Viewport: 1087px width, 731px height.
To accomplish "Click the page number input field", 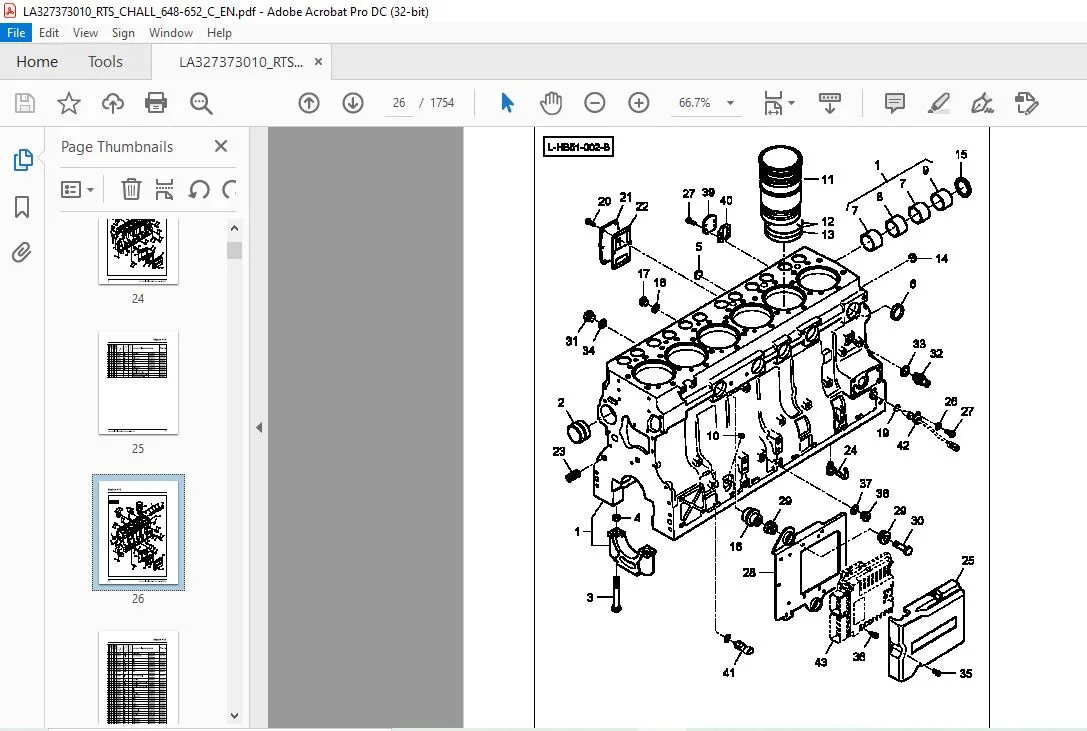I will point(399,103).
